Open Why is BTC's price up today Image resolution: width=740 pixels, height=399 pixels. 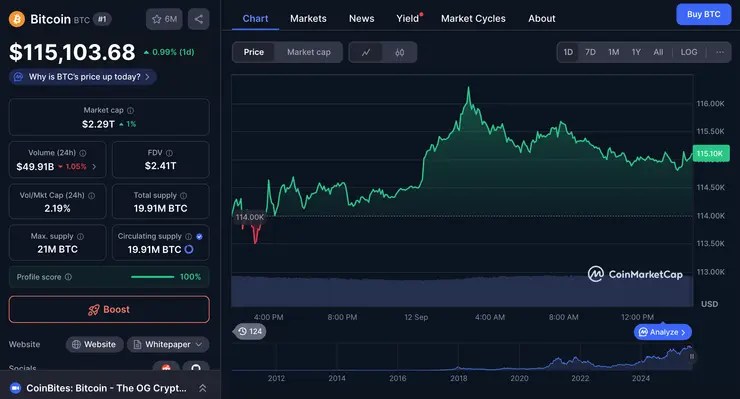pos(83,76)
